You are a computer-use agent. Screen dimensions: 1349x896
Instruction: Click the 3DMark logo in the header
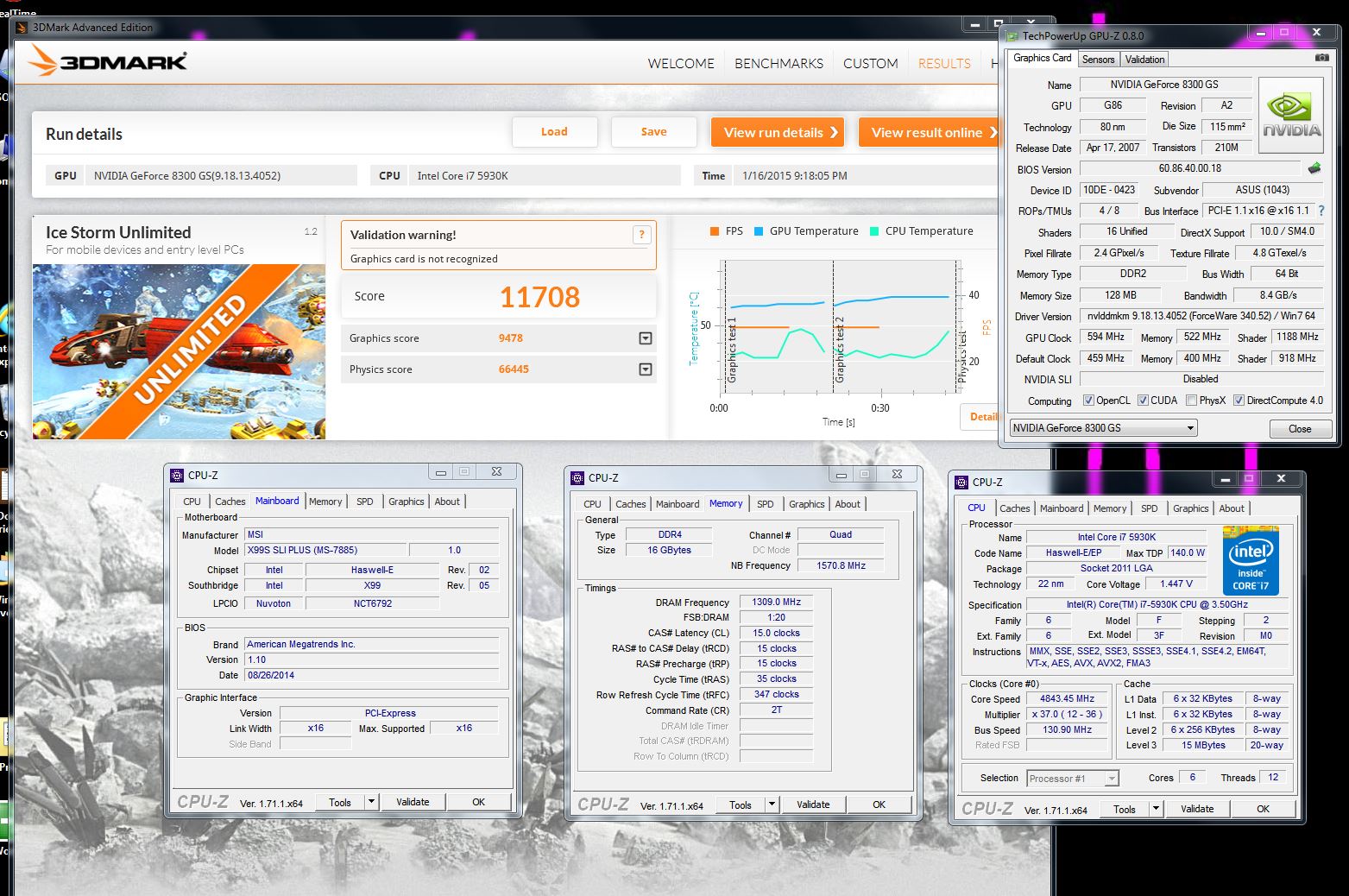point(107,60)
